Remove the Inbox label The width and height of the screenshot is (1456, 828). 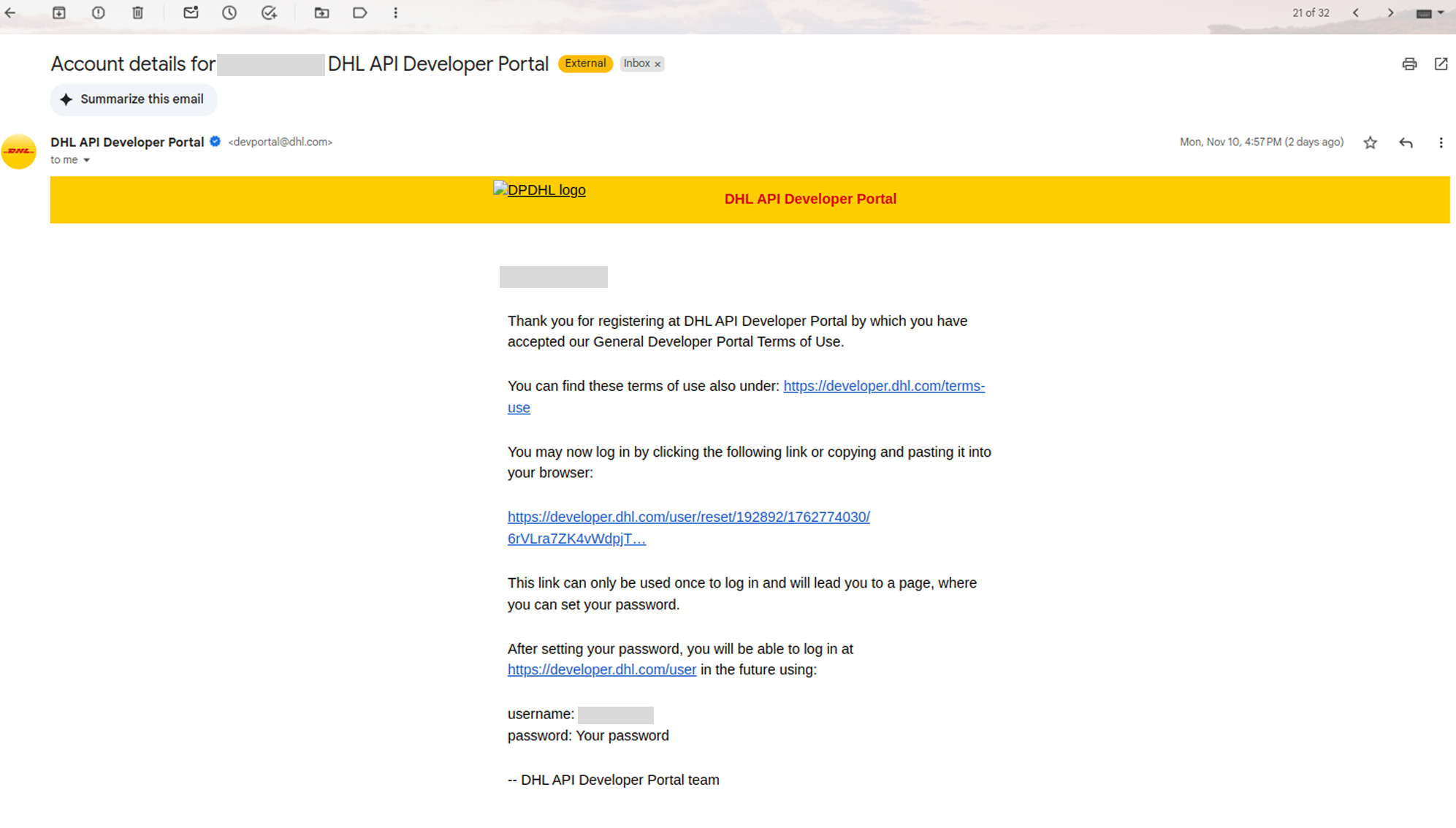click(658, 64)
